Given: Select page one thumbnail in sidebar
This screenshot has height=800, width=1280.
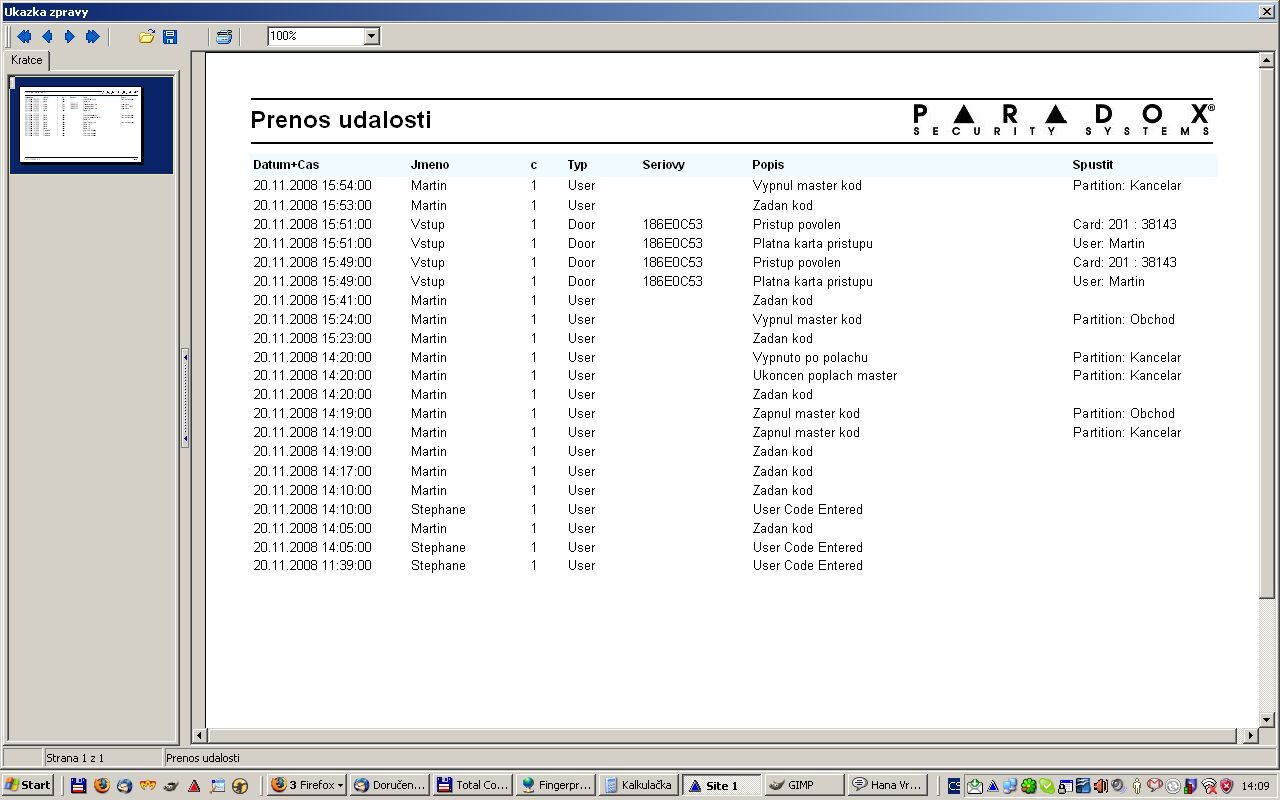Looking at the screenshot, I should (82, 124).
